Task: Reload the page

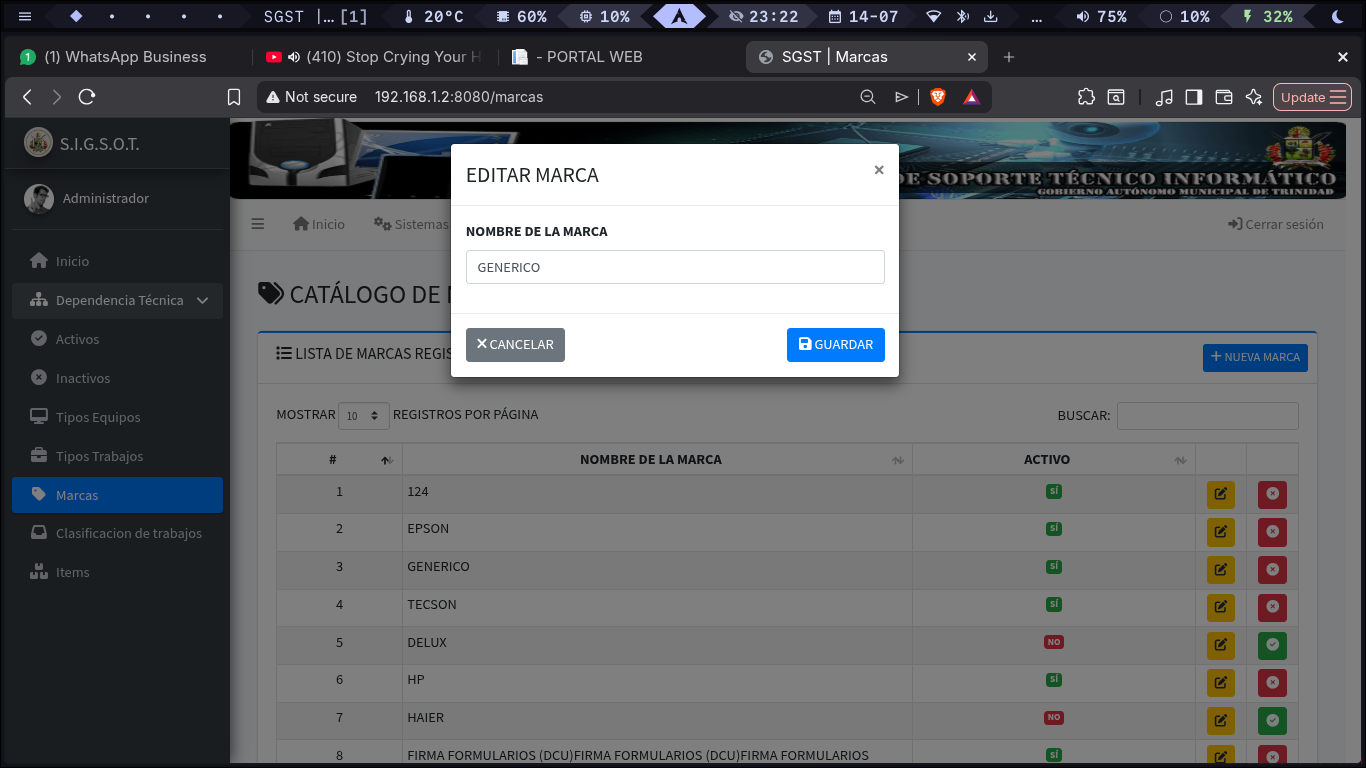Action: (x=87, y=97)
